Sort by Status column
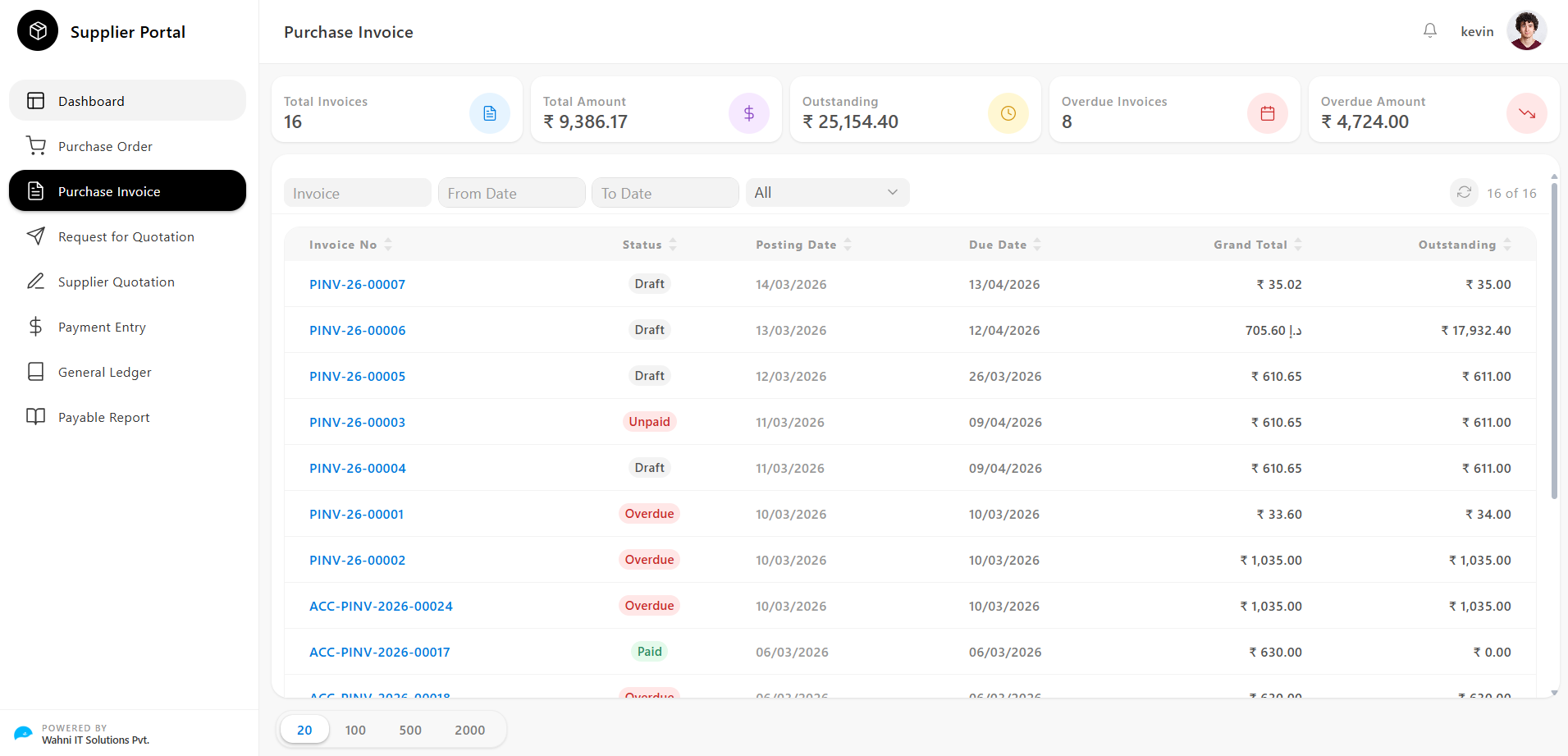This screenshot has width=1568, height=756. point(673,245)
